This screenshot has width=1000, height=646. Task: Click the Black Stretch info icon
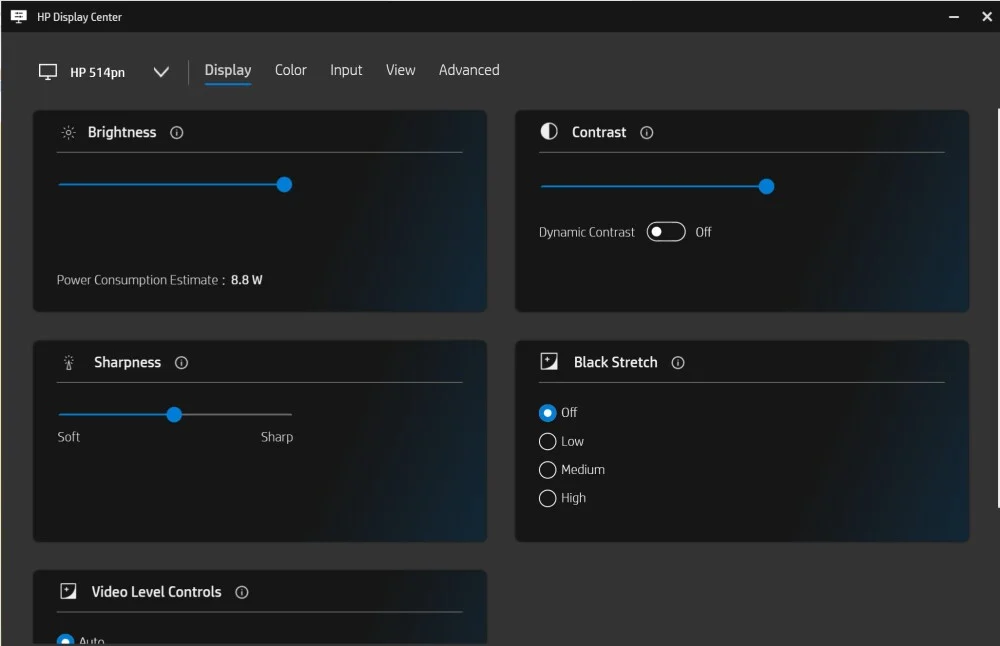[x=678, y=363]
